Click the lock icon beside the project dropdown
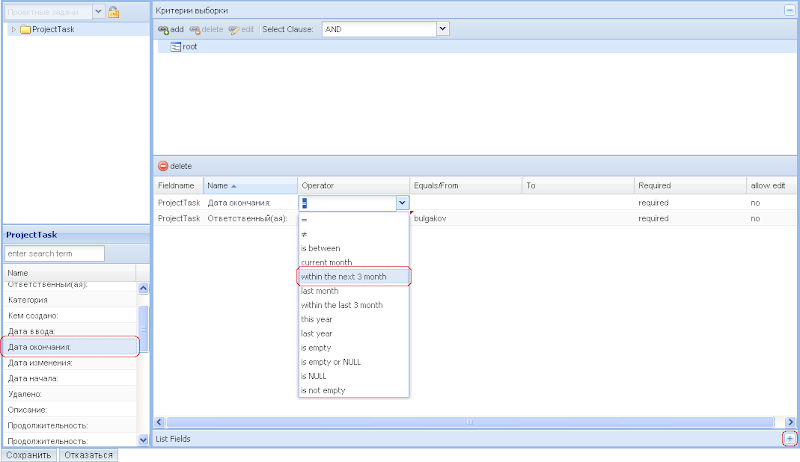The height and width of the screenshot is (462, 800). coord(114,12)
